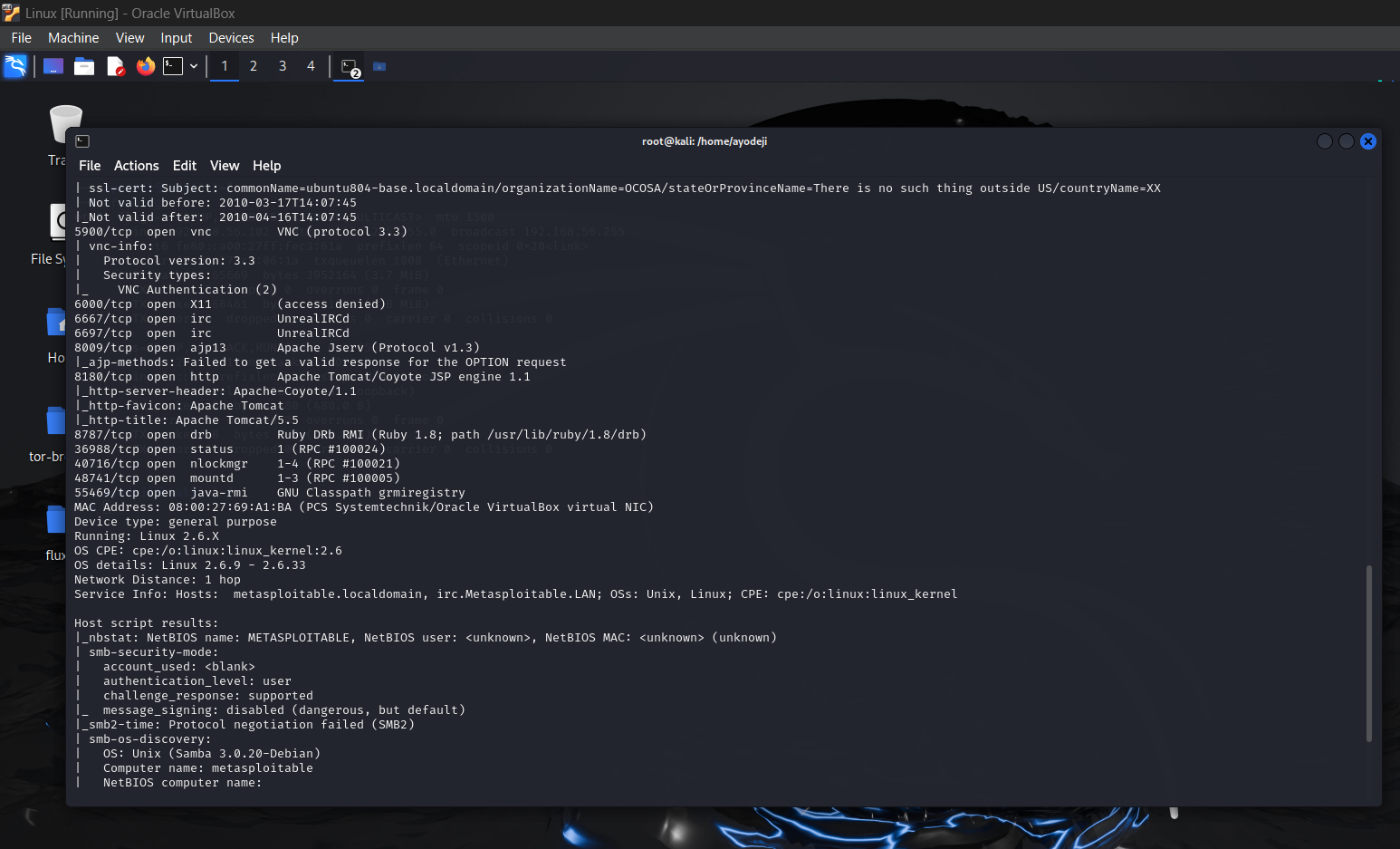Open terminal emulator from the panel
Image resolution: width=1400 pixels, height=849 pixels.
(x=173, y=66)
